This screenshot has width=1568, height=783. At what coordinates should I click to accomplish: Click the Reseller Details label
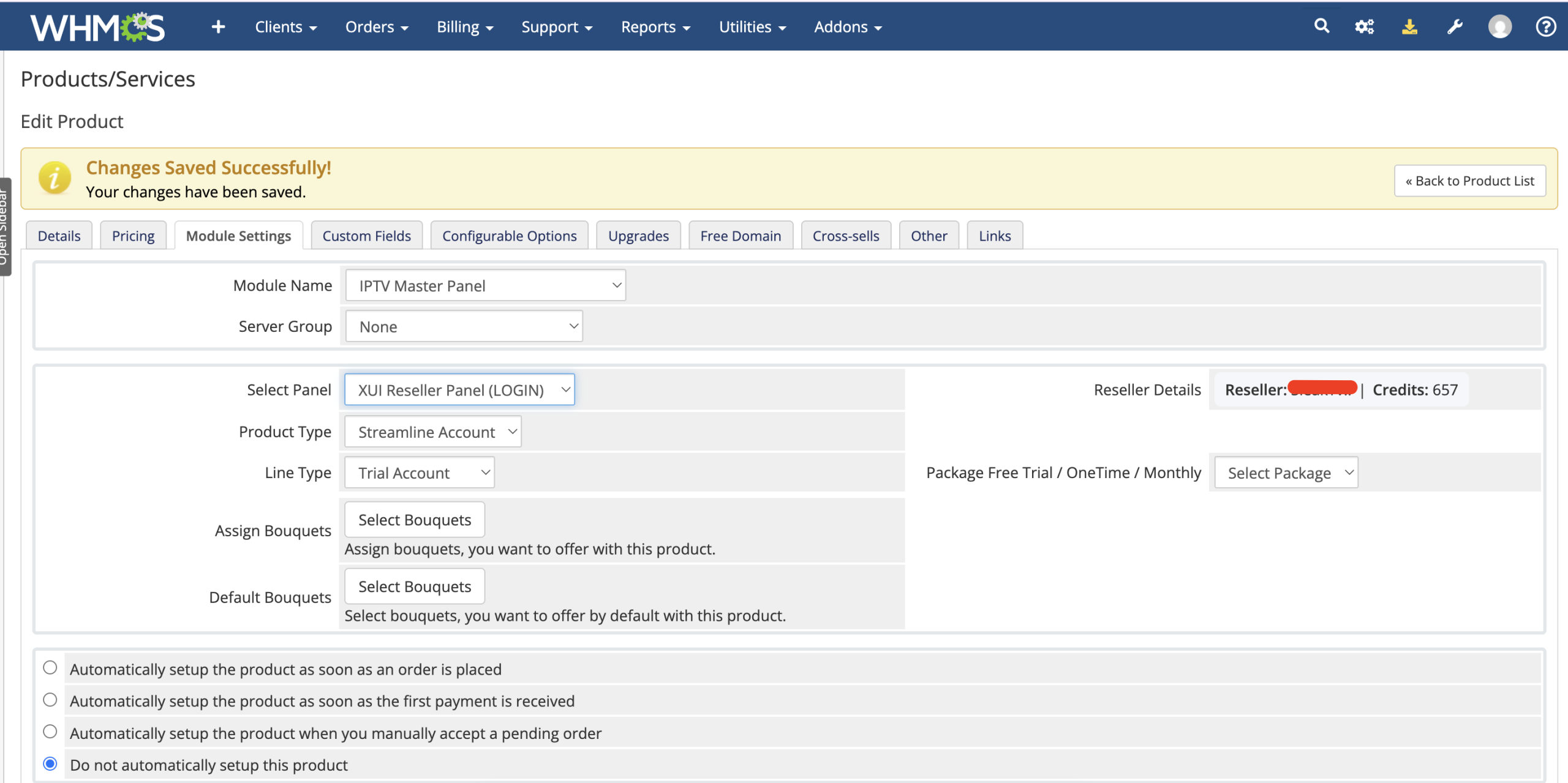coord(1147,389)
